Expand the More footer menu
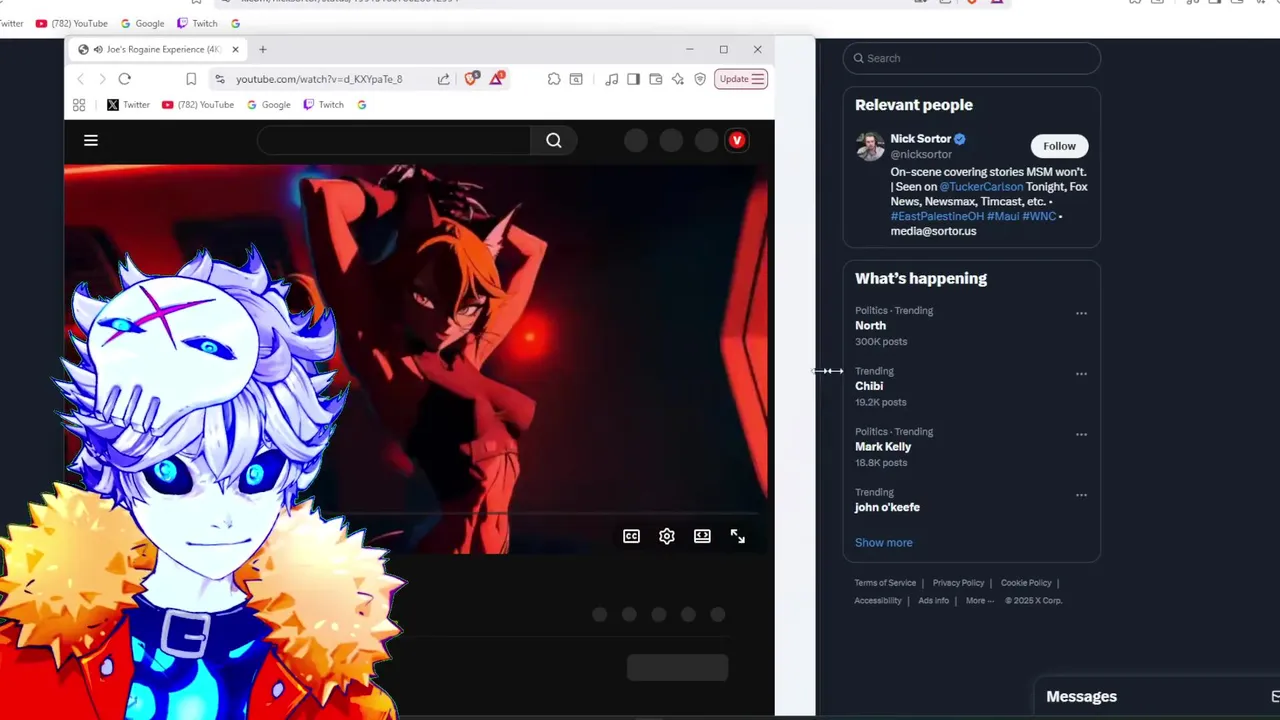The width and height of the screenshot is (1280, 720). tap(980, 601)
